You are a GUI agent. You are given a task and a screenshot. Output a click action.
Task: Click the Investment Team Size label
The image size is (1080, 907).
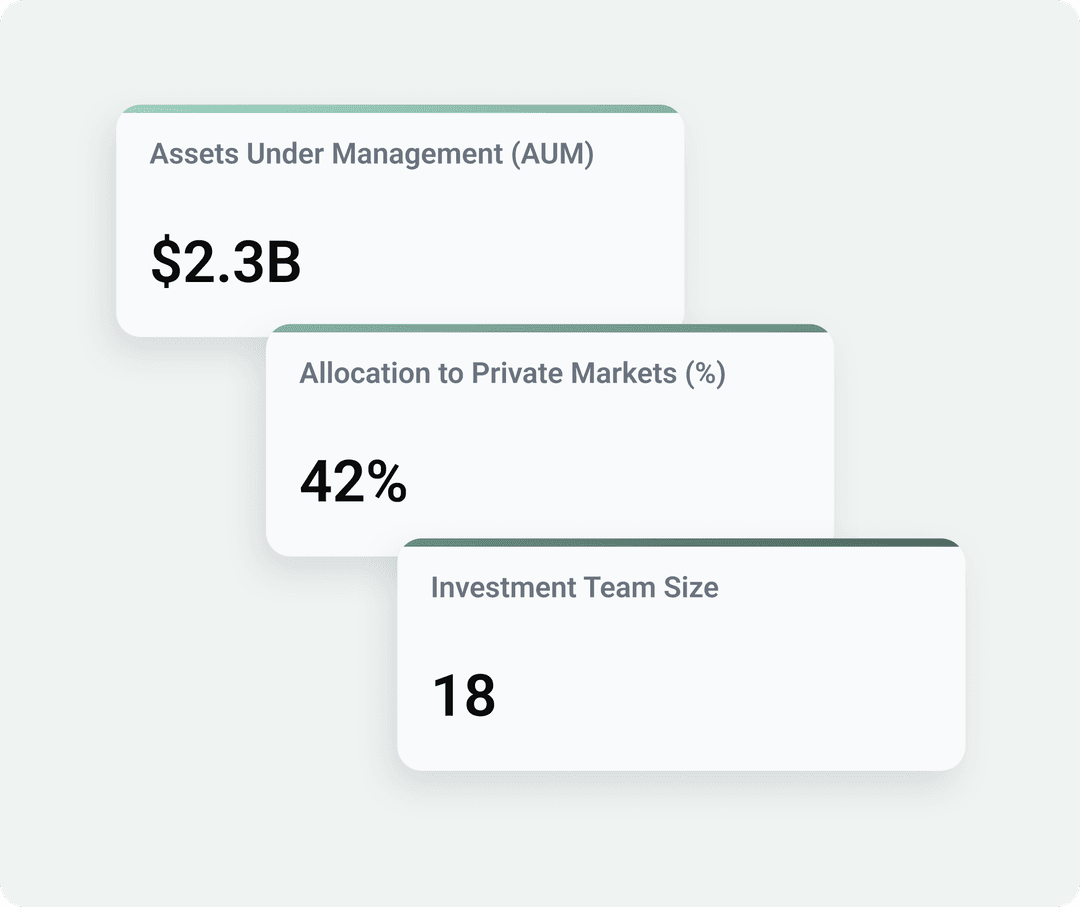coord(574,587)
